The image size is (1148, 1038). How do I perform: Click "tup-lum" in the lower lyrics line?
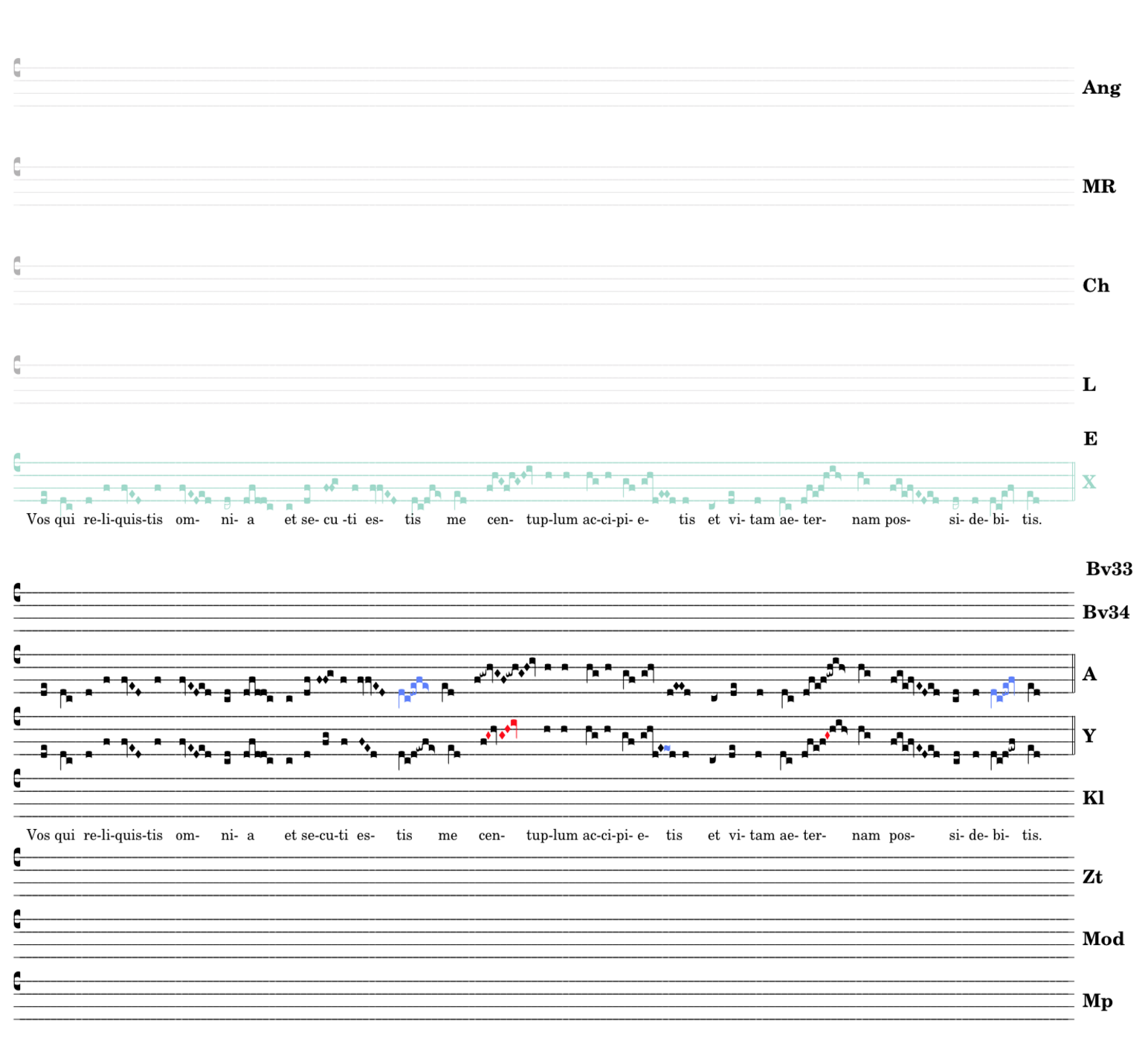(552, 835)
